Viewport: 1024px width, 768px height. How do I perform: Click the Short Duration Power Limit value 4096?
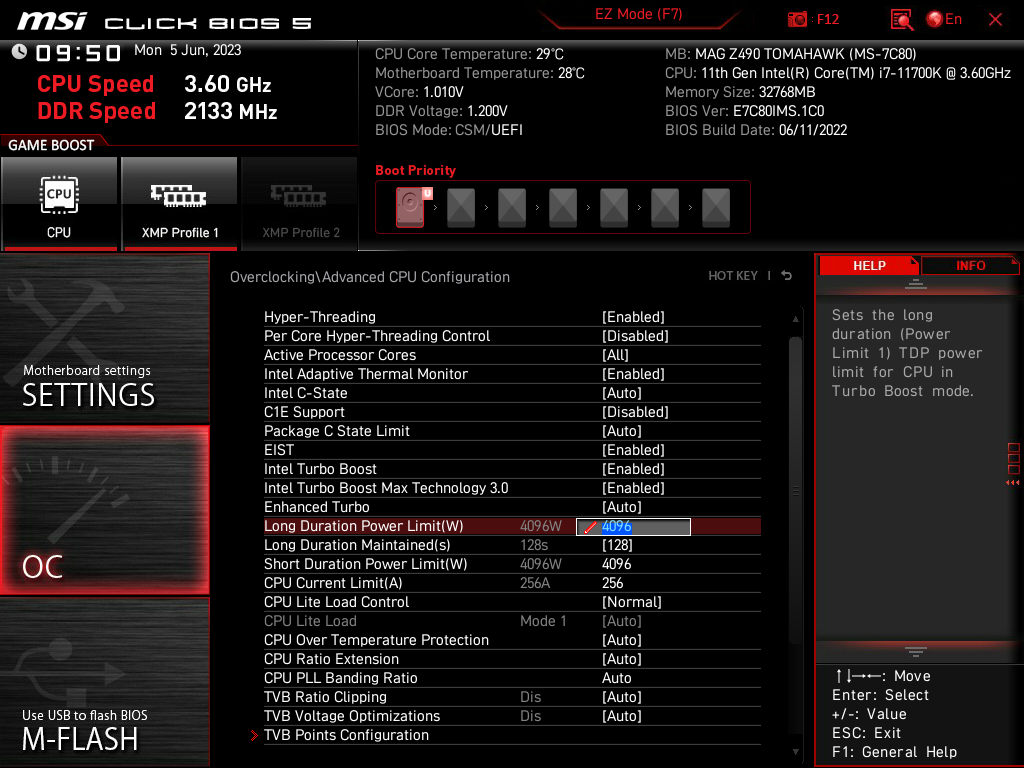coord(616,564)
